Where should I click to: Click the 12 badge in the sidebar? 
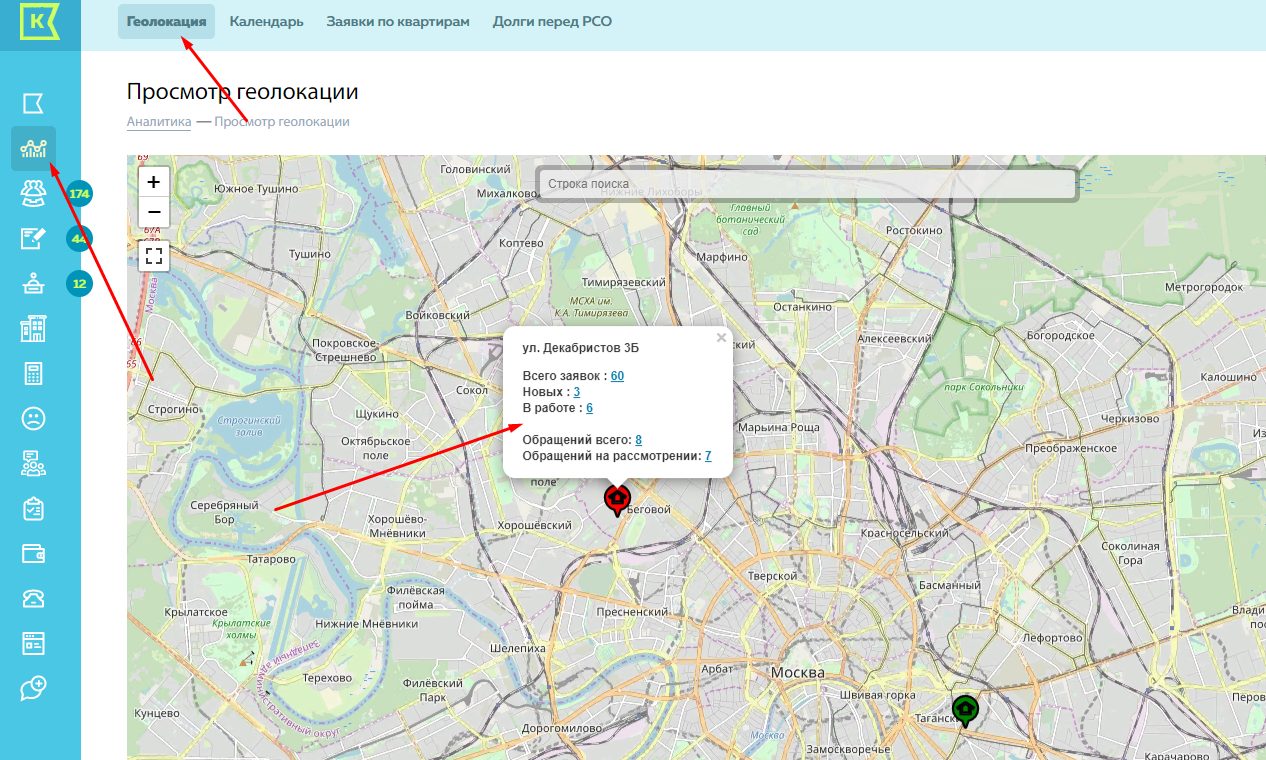[x=80, y=284]
